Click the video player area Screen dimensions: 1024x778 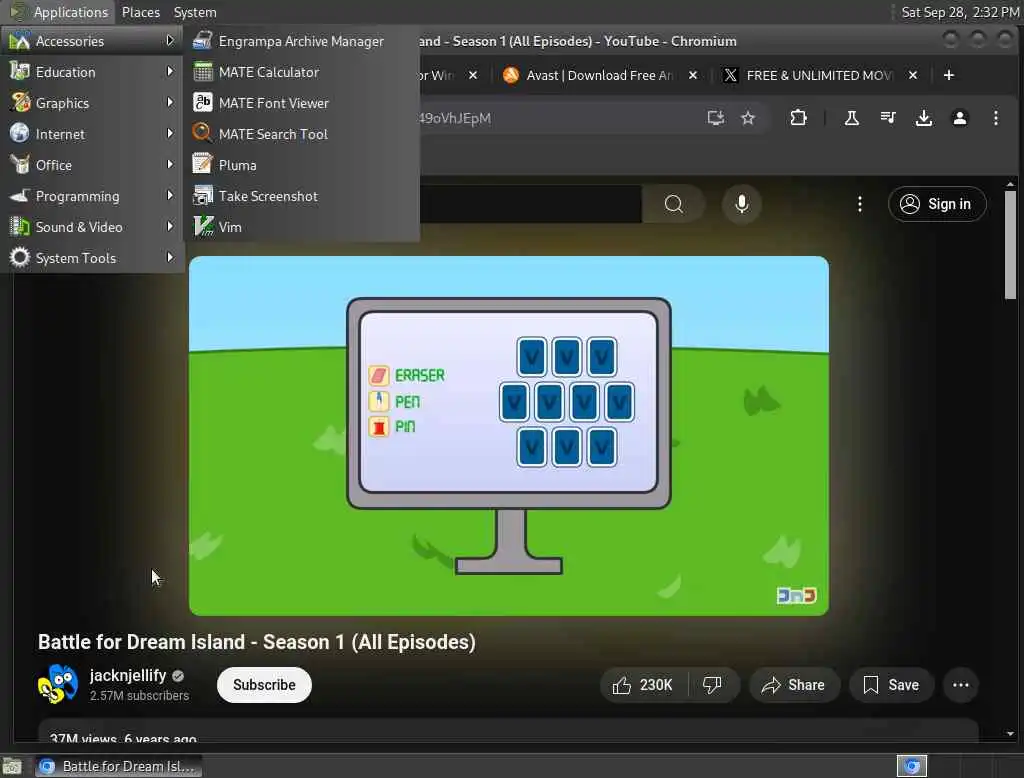click(x=509, y=436)
